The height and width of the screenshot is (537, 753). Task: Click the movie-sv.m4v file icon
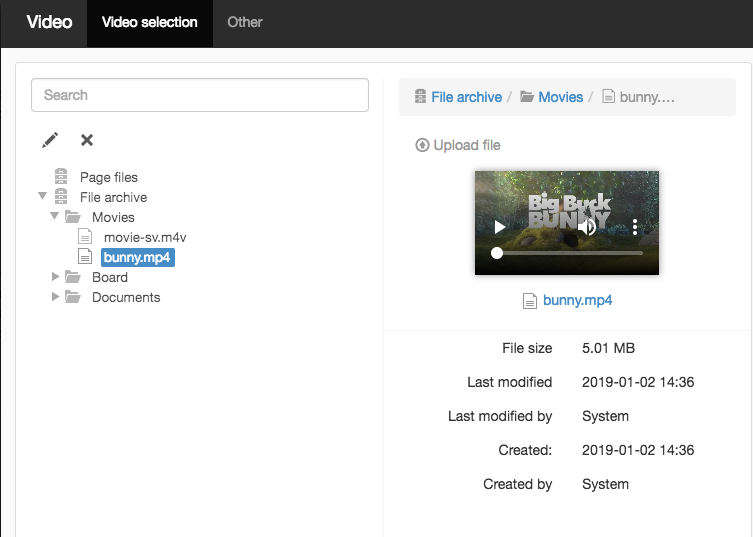[85, 237]
